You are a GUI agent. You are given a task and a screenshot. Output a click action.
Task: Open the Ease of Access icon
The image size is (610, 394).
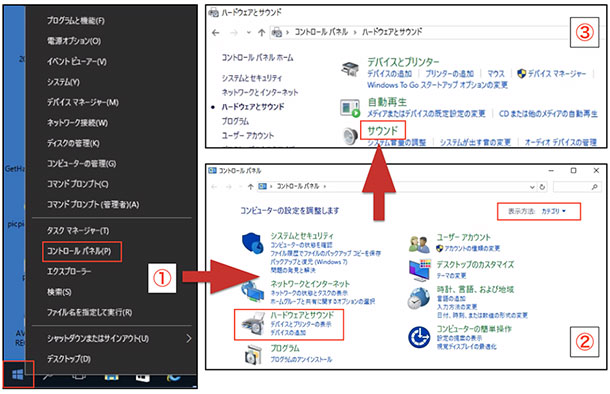[x=419, y=337]
